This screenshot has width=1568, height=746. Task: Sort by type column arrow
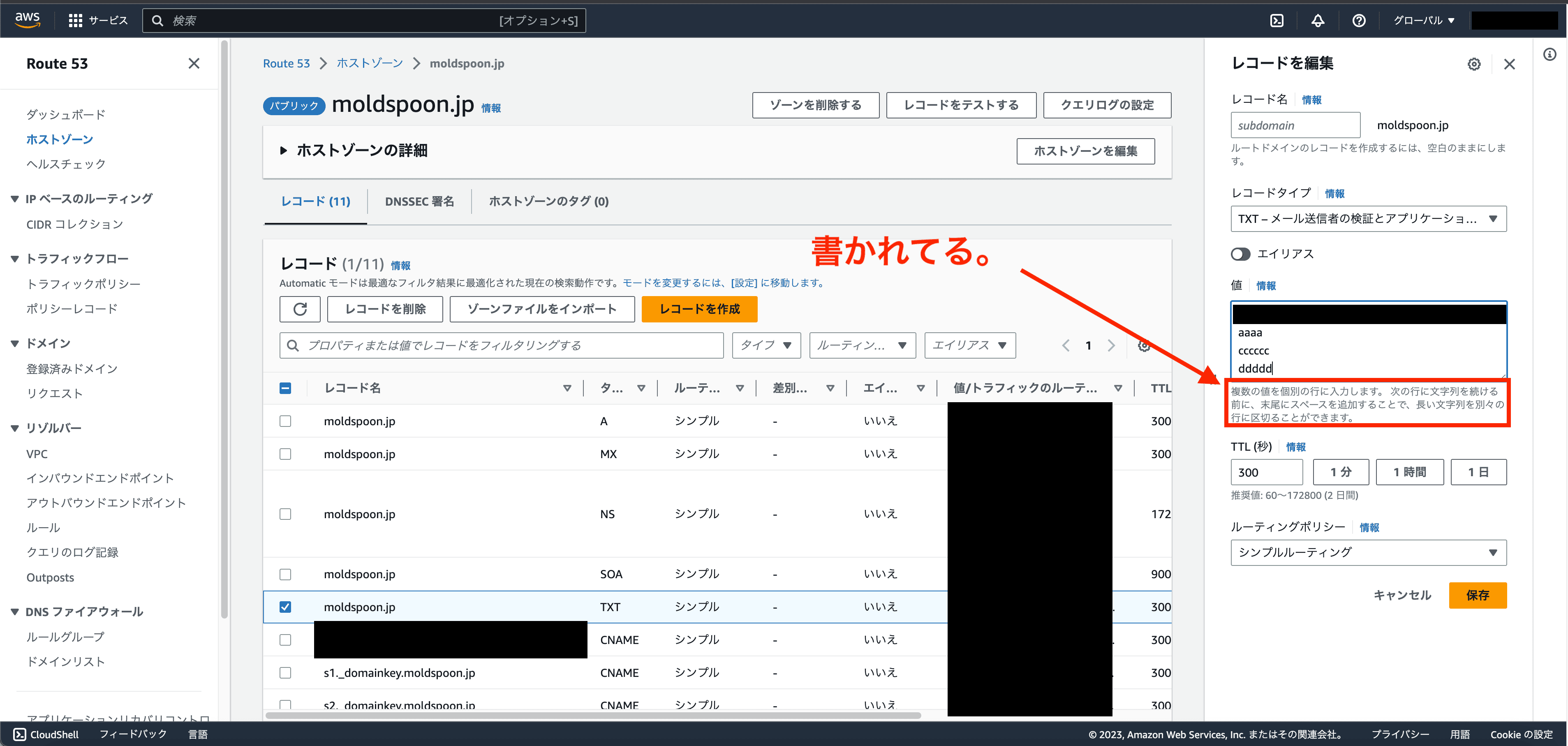tap(641, 388)
